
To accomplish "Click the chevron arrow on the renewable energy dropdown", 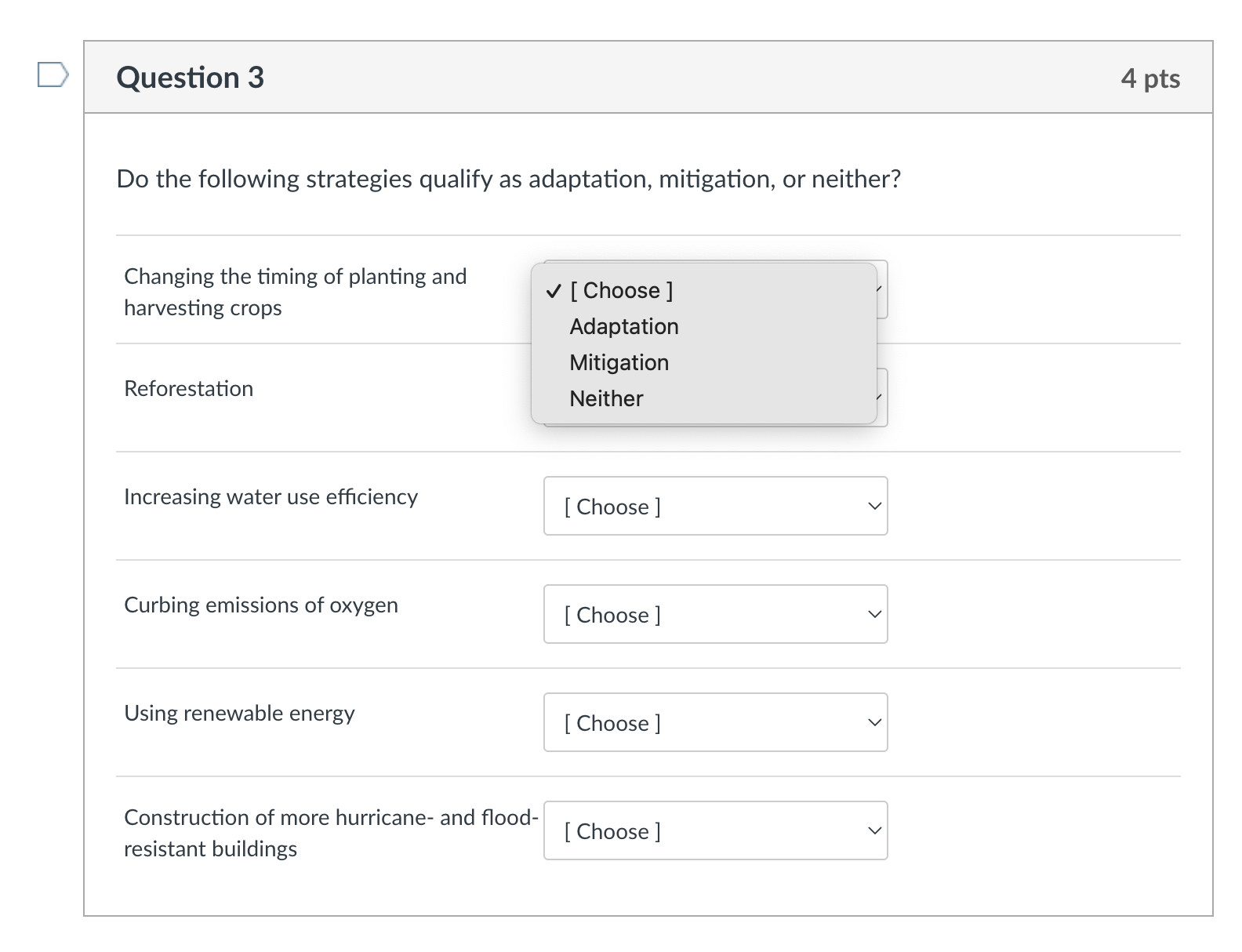I will [874, 723].
